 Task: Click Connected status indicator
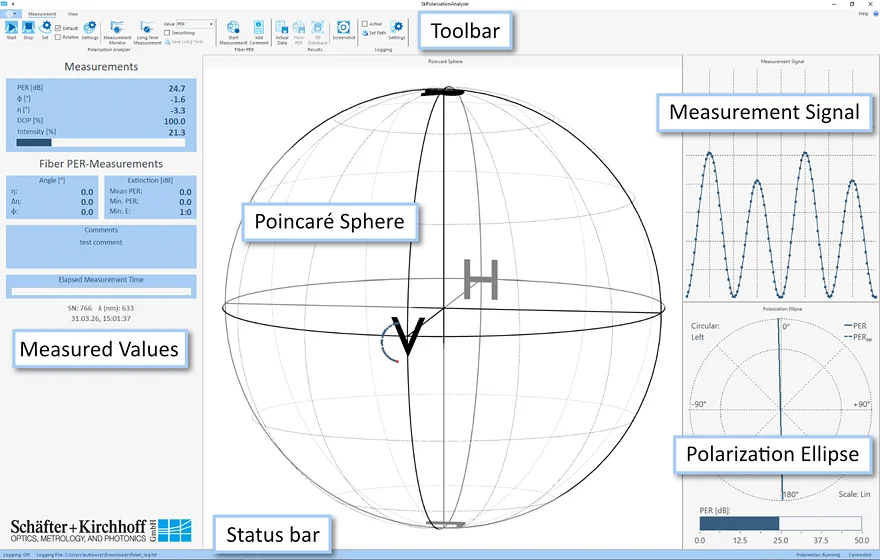pos(860,555)
